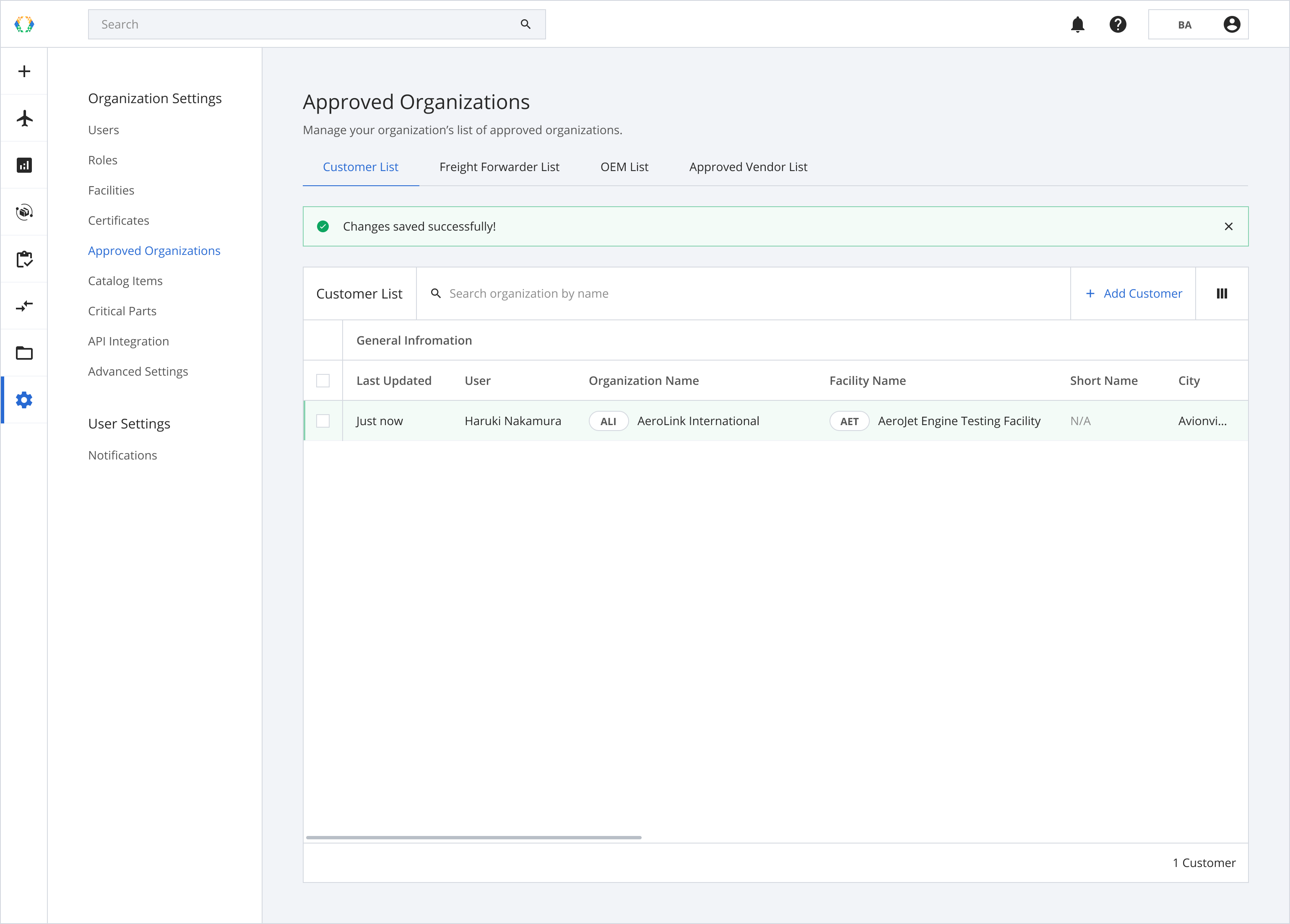
Task: Open Critical Parts settings page
Action: tap(122, 311)
